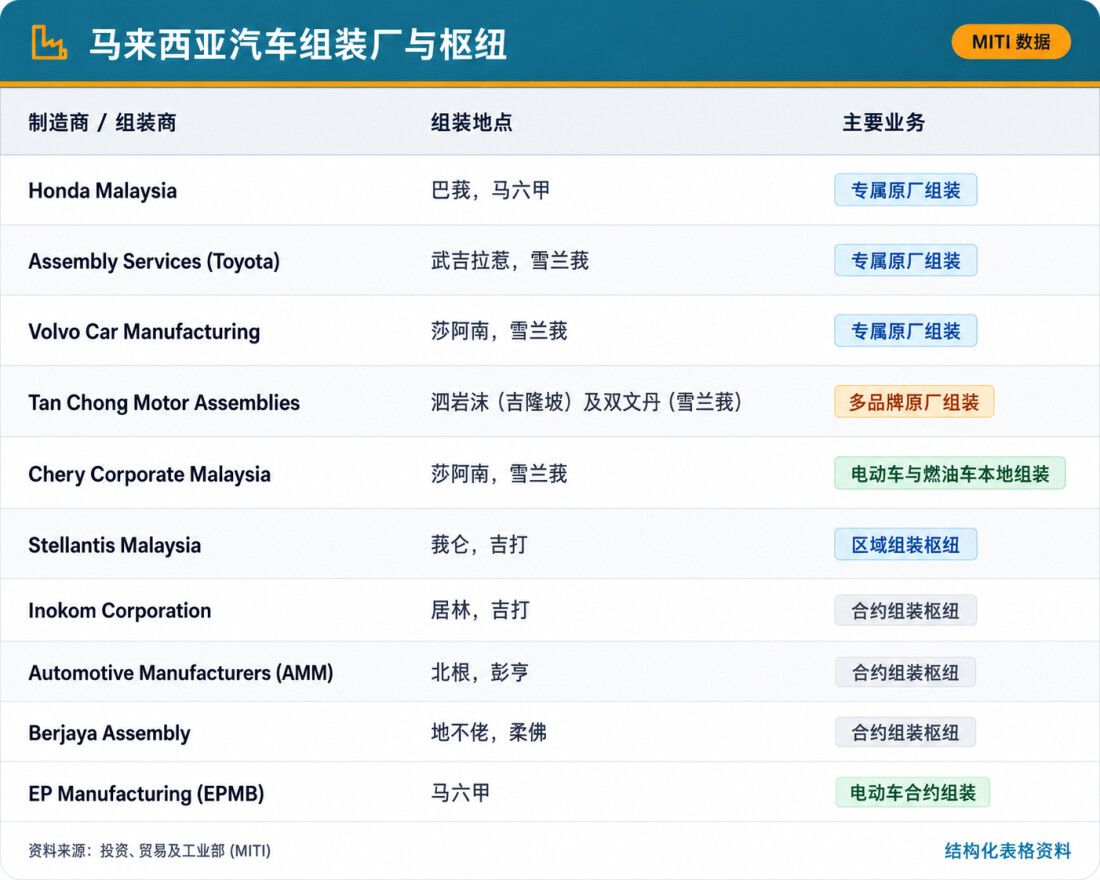Image resolution: width=1100 pixels, height=880 pixels.
Task: Click the 多品牌原厂组装 tag
Action: click(913, 402)
